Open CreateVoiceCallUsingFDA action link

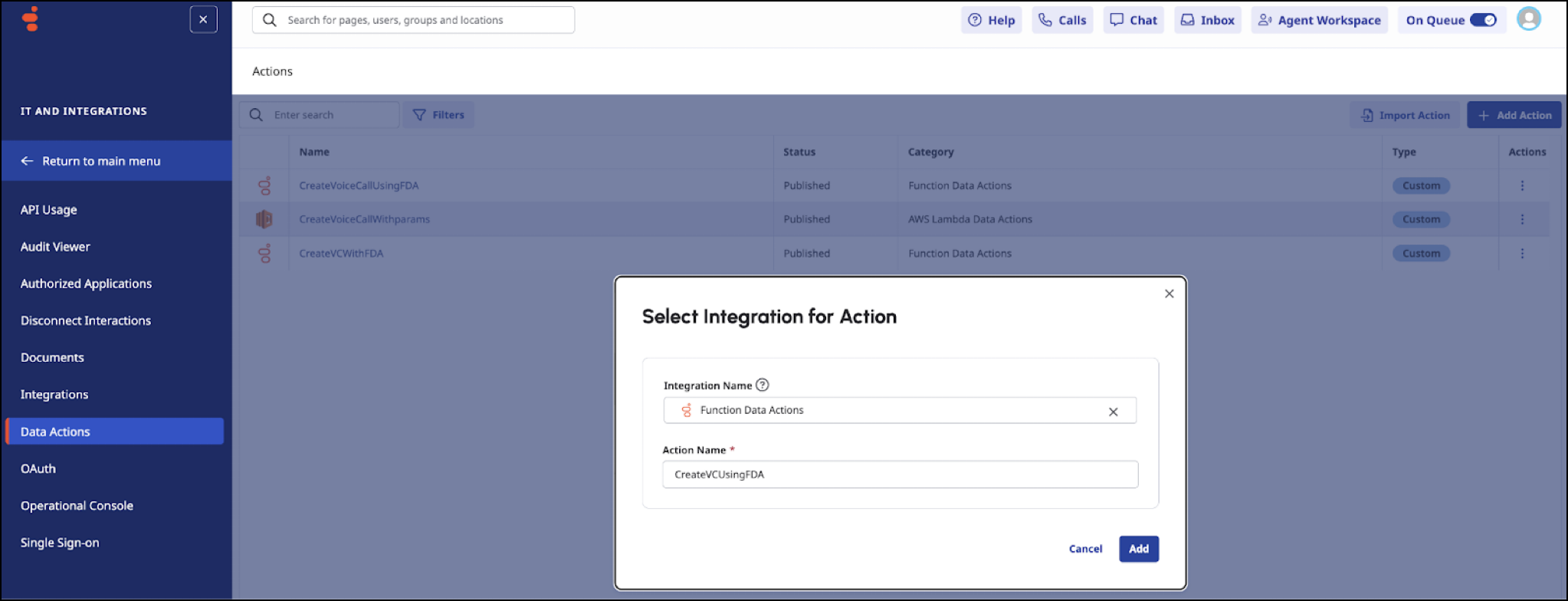(x=359, y=186)
